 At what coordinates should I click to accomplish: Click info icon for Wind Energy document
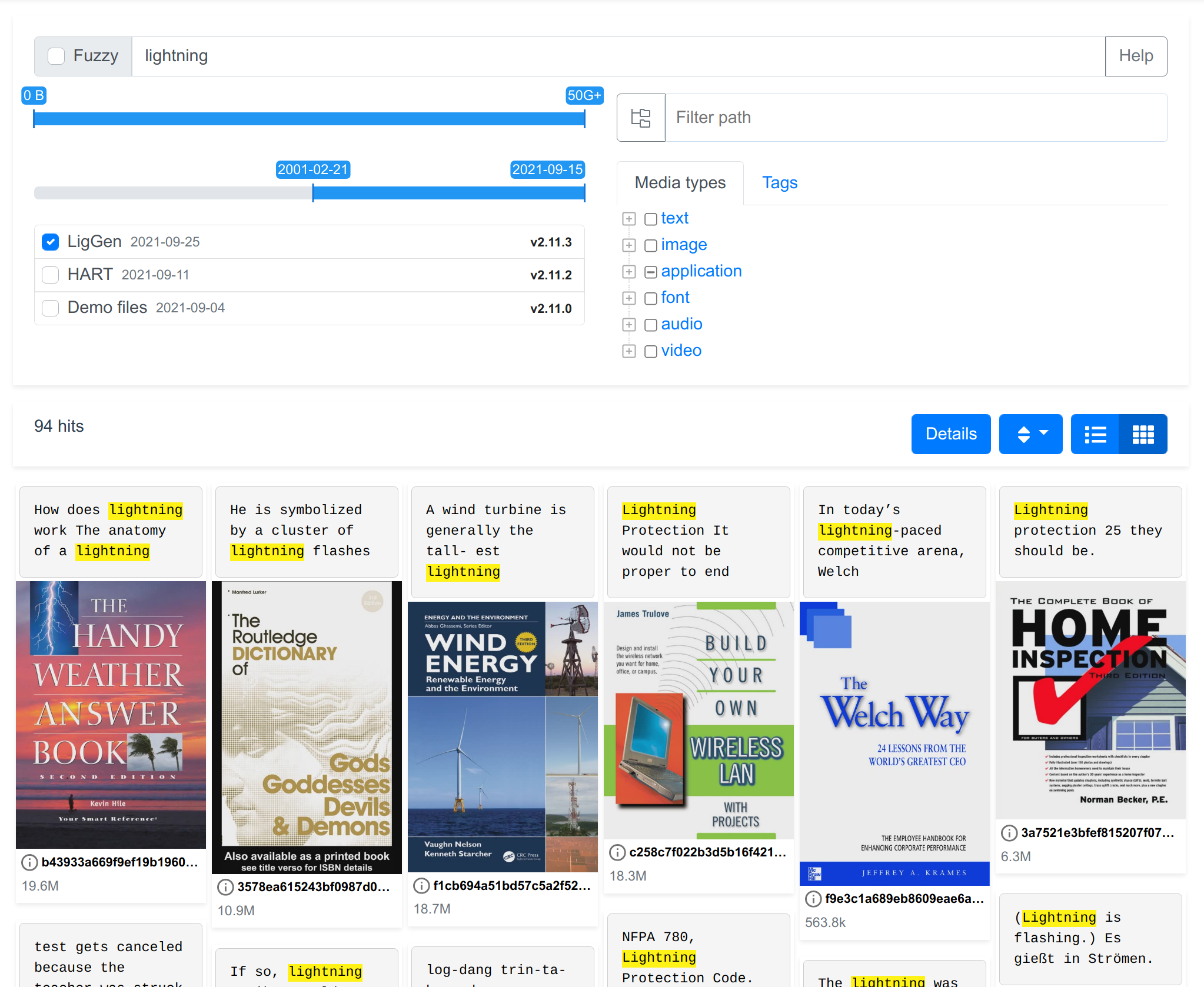click(421, 886)
